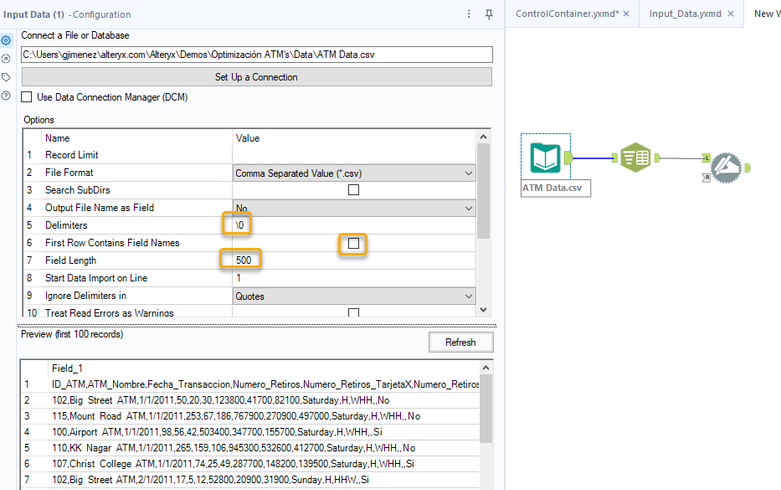Select the ATM Data.csv Input Data tool
The width and height of the screenshot is (781, 490).
545,157
